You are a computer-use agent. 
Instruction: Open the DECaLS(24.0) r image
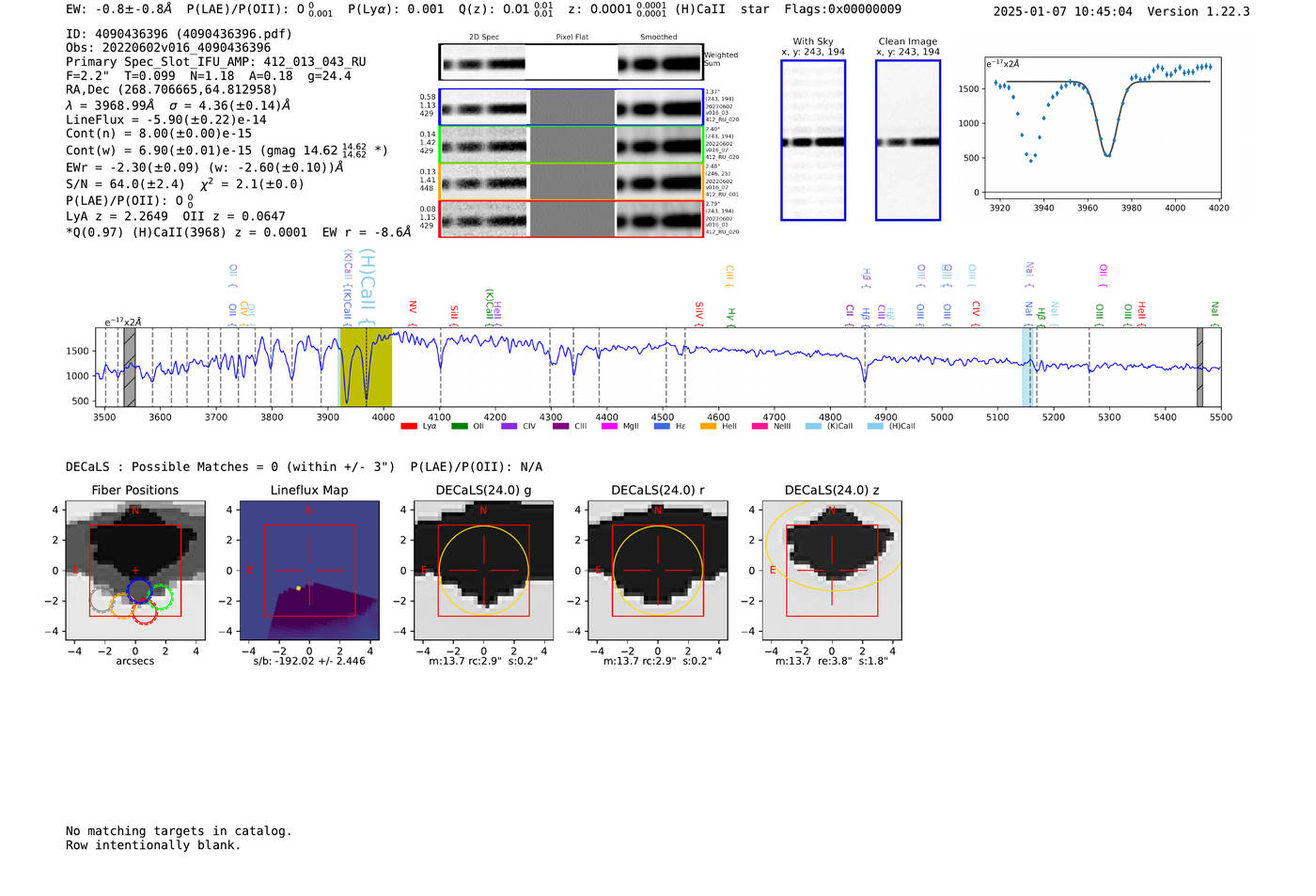tap(657, 571)
